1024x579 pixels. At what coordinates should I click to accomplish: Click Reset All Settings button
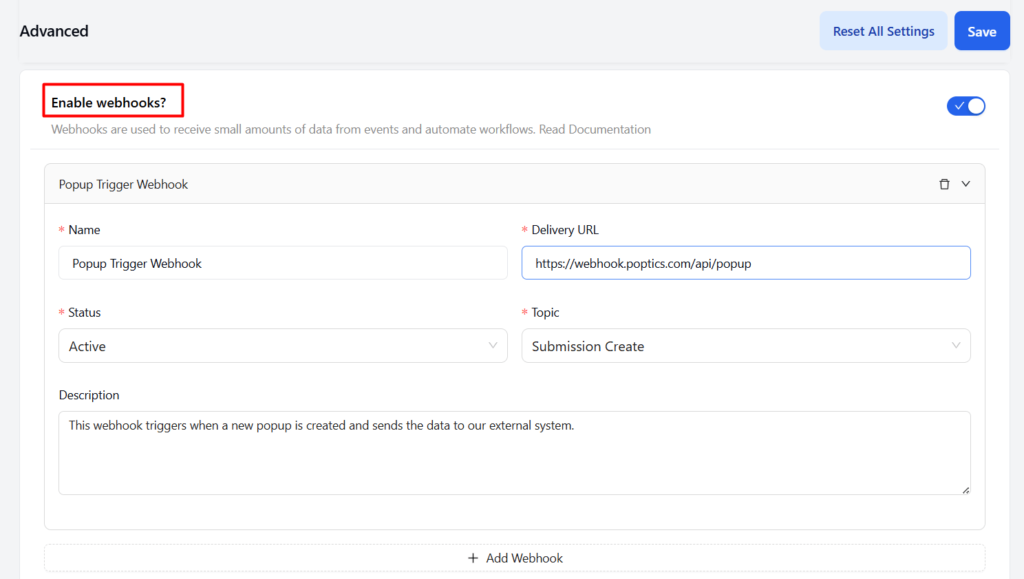883,31
